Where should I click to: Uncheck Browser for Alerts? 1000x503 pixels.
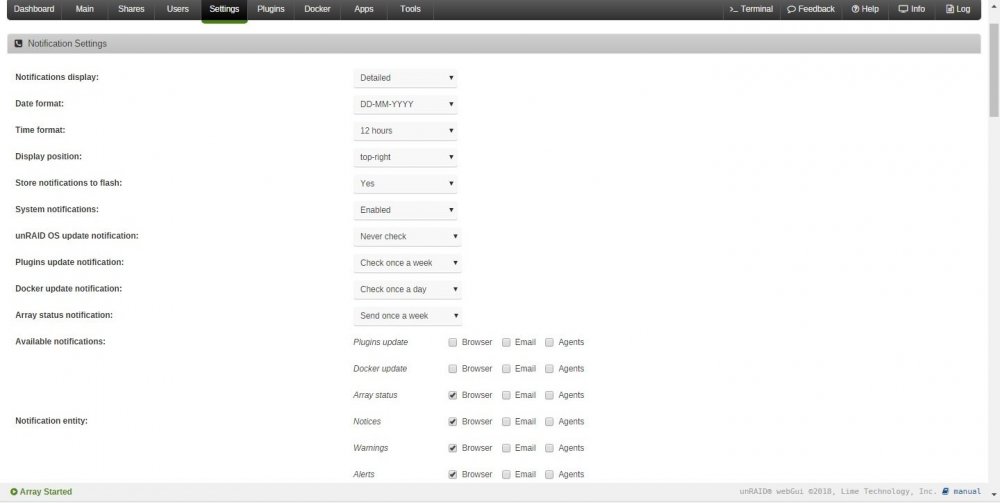[x=453, y=474]
